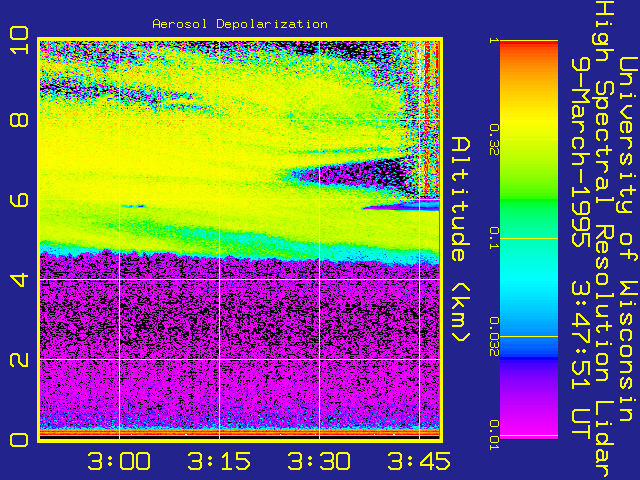Image resolution: width=640 pixels, height=480 pixels.
Task: Click the small cyan blip near 6 km
Action: (x=133, y=206)
